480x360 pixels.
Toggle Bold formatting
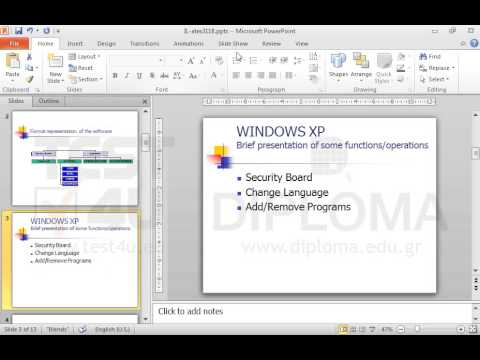(x=115, y=76)
